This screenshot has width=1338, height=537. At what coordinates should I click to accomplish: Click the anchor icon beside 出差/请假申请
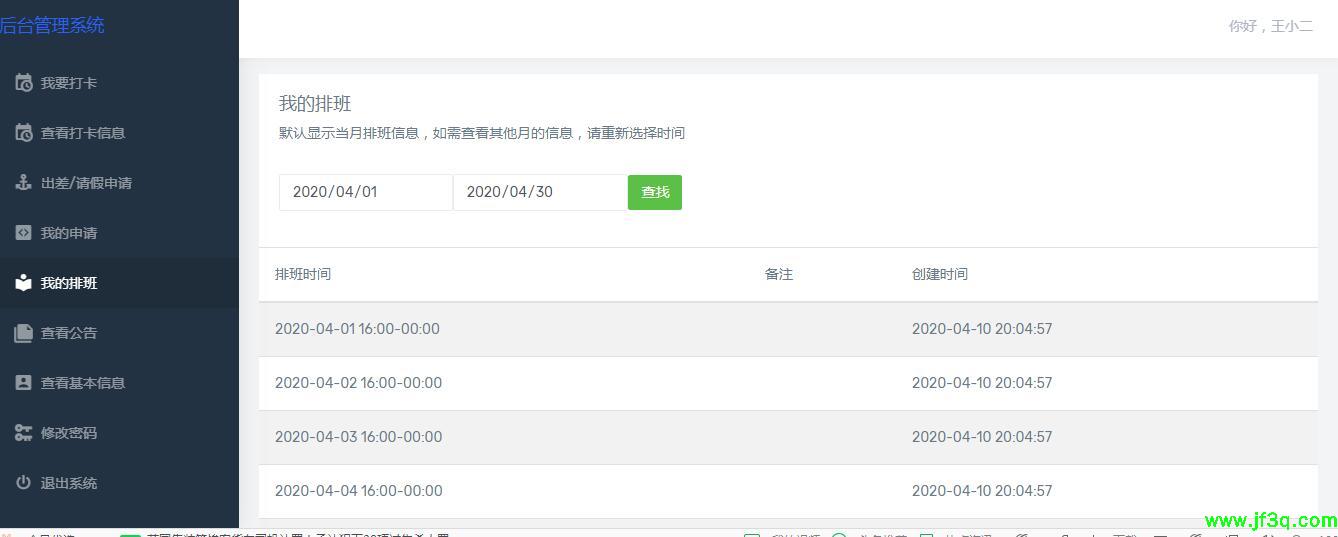click(23, 183)
